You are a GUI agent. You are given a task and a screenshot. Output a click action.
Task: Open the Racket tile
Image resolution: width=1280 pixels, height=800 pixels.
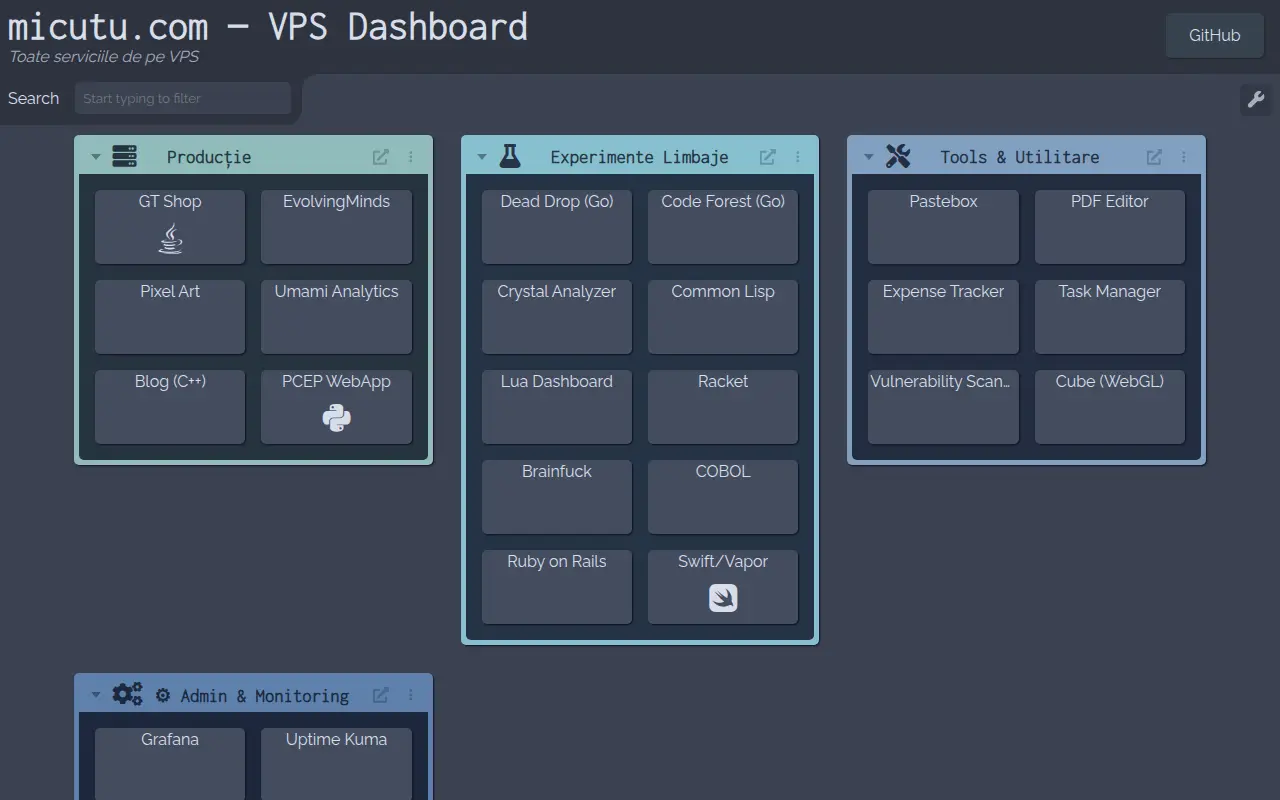coord(723,407)
